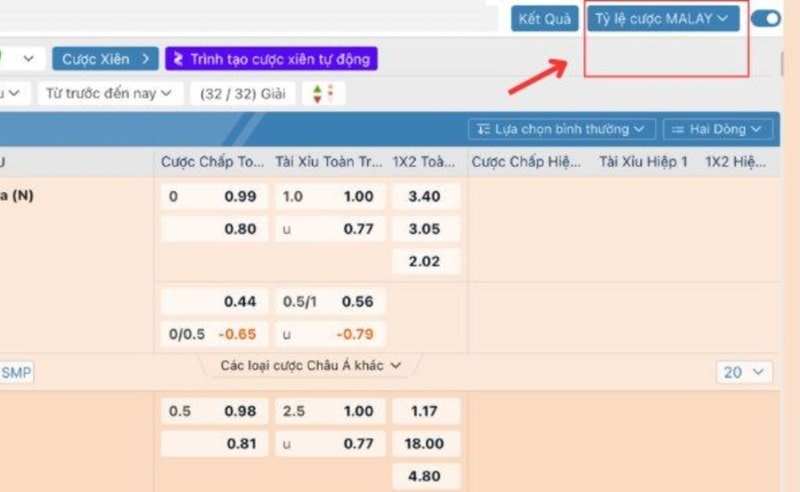Open the partially visible dropdown left of Cược Xiên
This screenshot has height=492, width=800.
pos(22,59)
